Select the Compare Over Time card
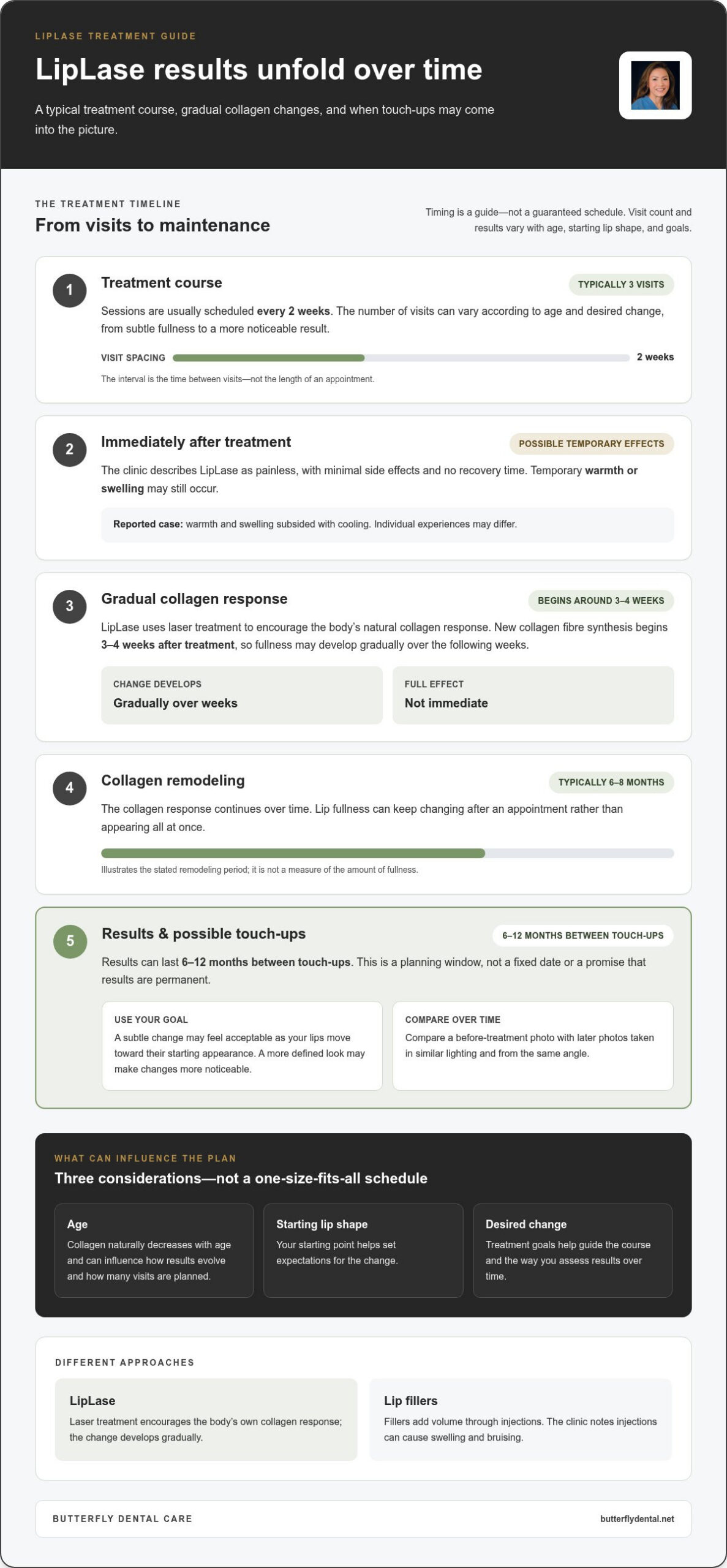Image resolution: width=727 pixels, height=1568 pixels. pyautogui.click(x=533, y=1046)
